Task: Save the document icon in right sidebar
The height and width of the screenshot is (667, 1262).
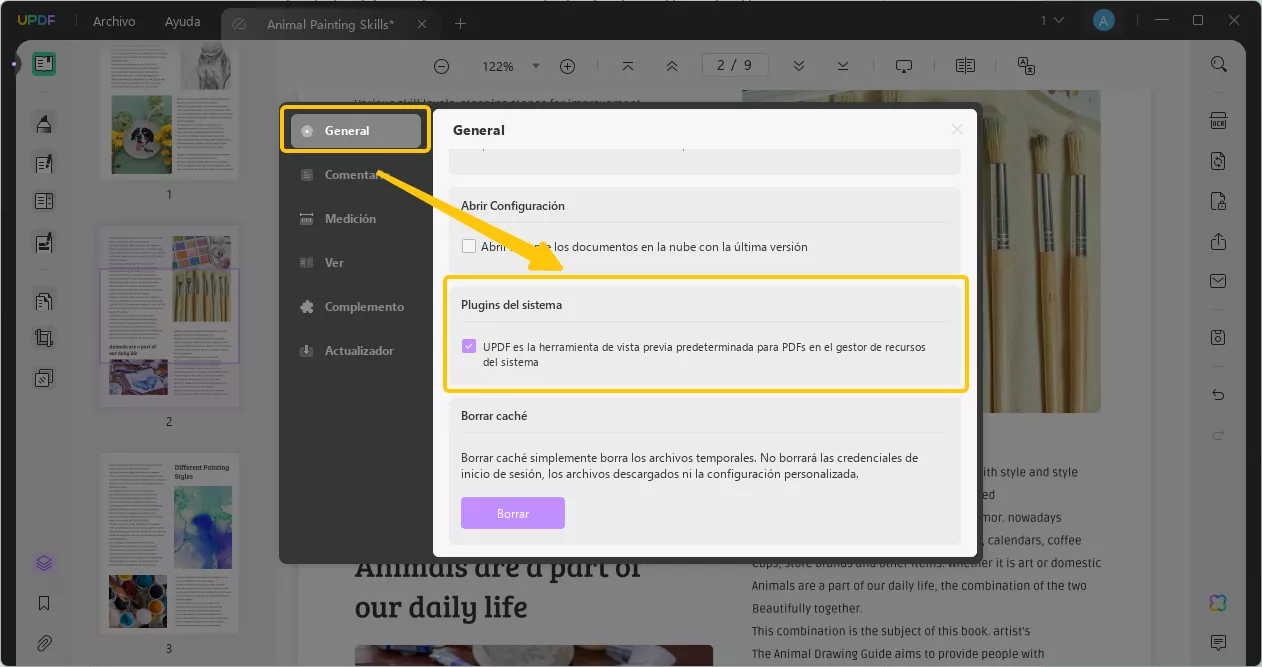Action: click(x=1218, y=337)
